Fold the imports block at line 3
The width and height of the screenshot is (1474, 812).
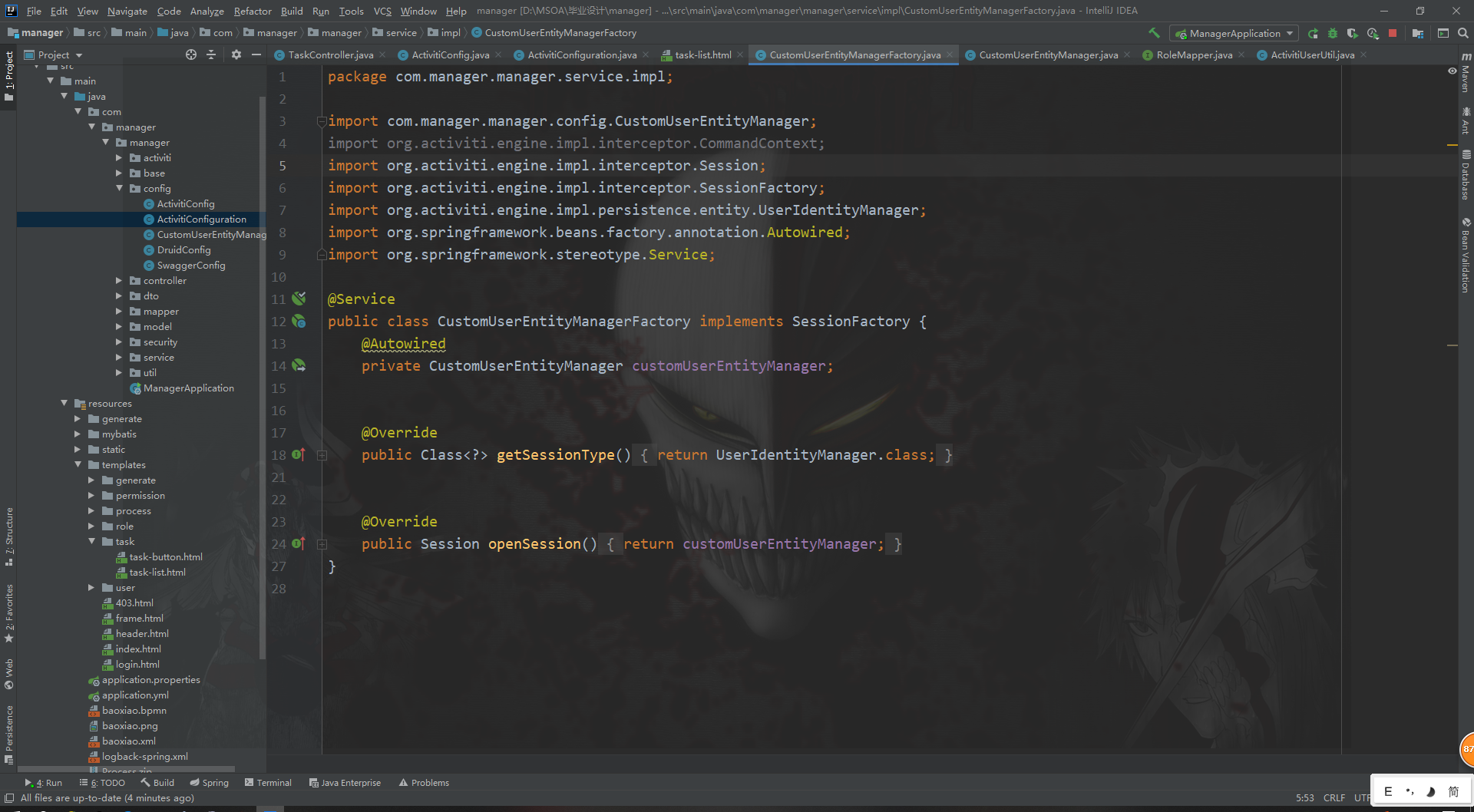point(322,121)
